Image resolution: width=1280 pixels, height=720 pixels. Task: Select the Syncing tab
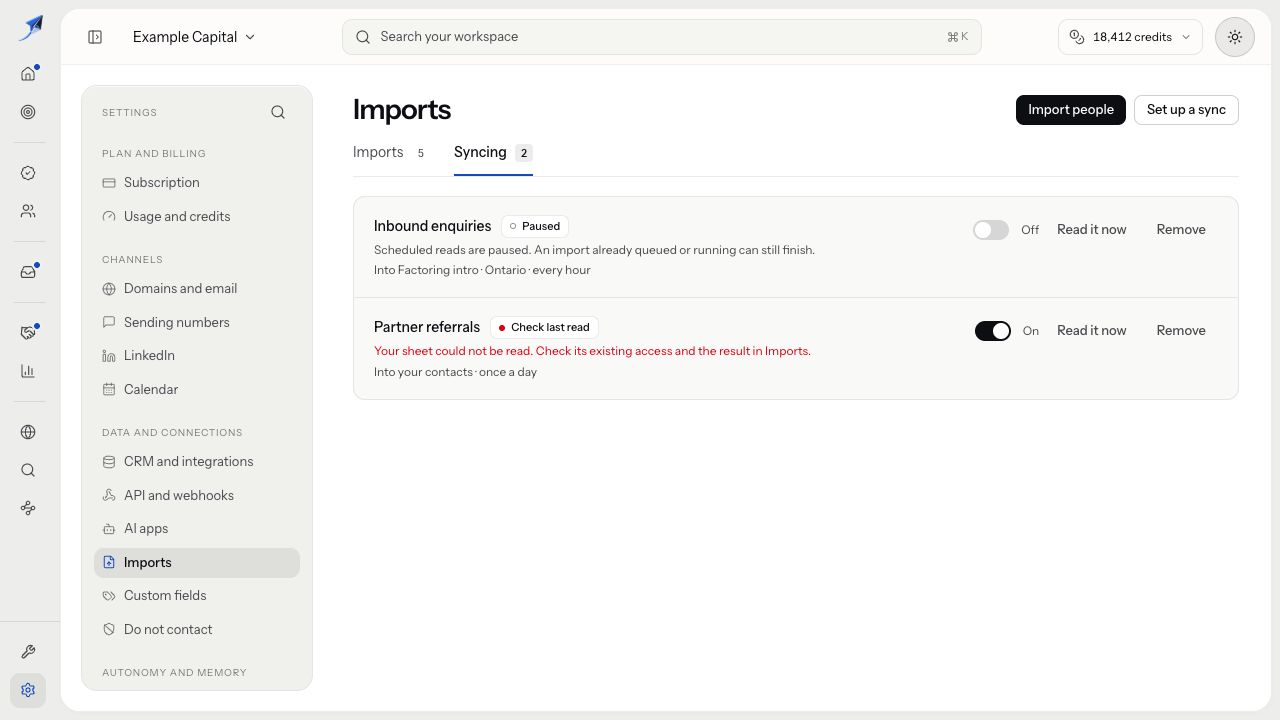[493, 152]
